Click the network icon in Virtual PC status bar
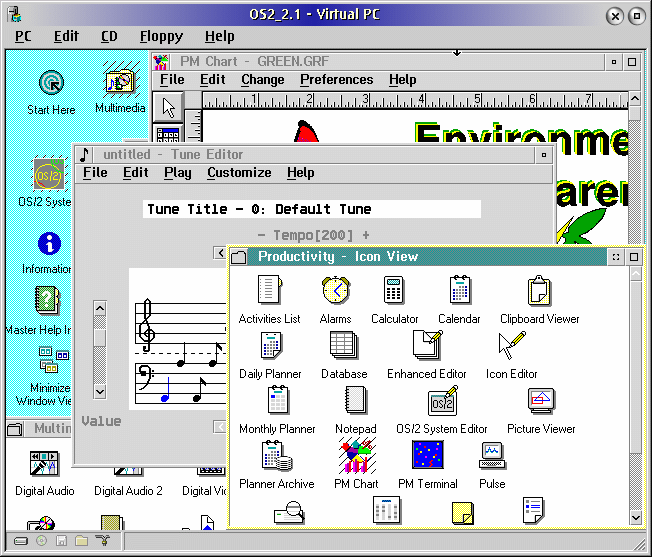 (102, 540)
